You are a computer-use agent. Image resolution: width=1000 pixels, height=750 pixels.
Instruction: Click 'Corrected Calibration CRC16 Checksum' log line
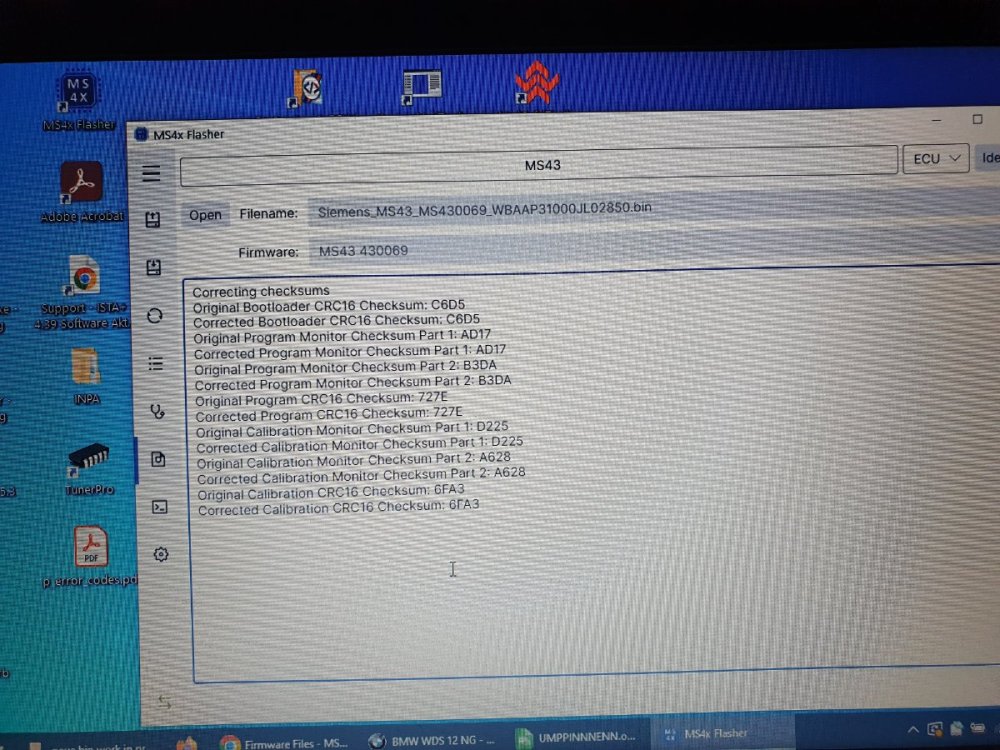(x=339, y=508)
